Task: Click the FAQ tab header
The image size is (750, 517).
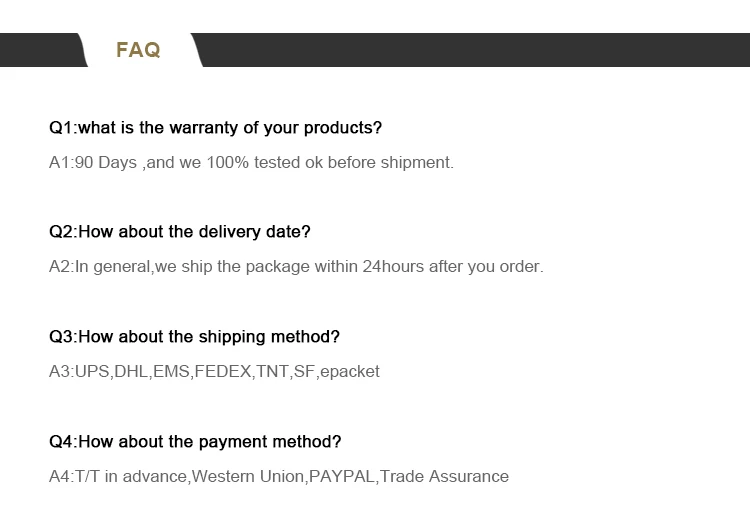Action: point(138,50)
